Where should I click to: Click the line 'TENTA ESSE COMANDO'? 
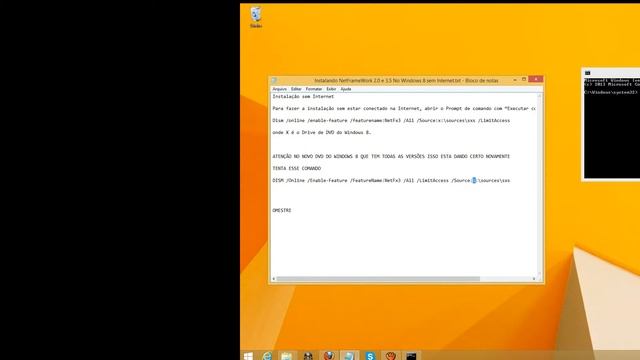pos(297,169)
